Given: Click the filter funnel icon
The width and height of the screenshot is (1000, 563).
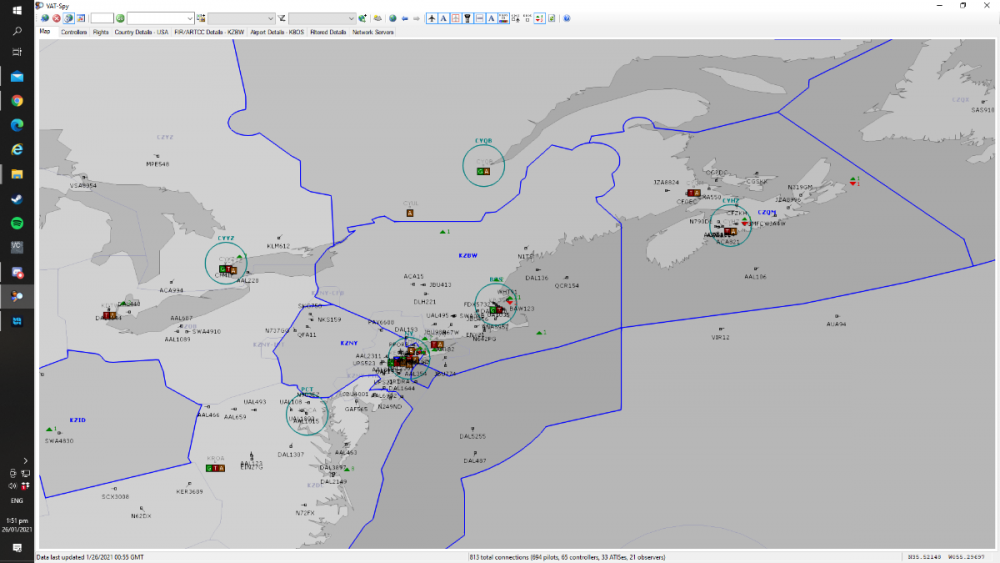Looking at the screenshot, I should 281,18.
